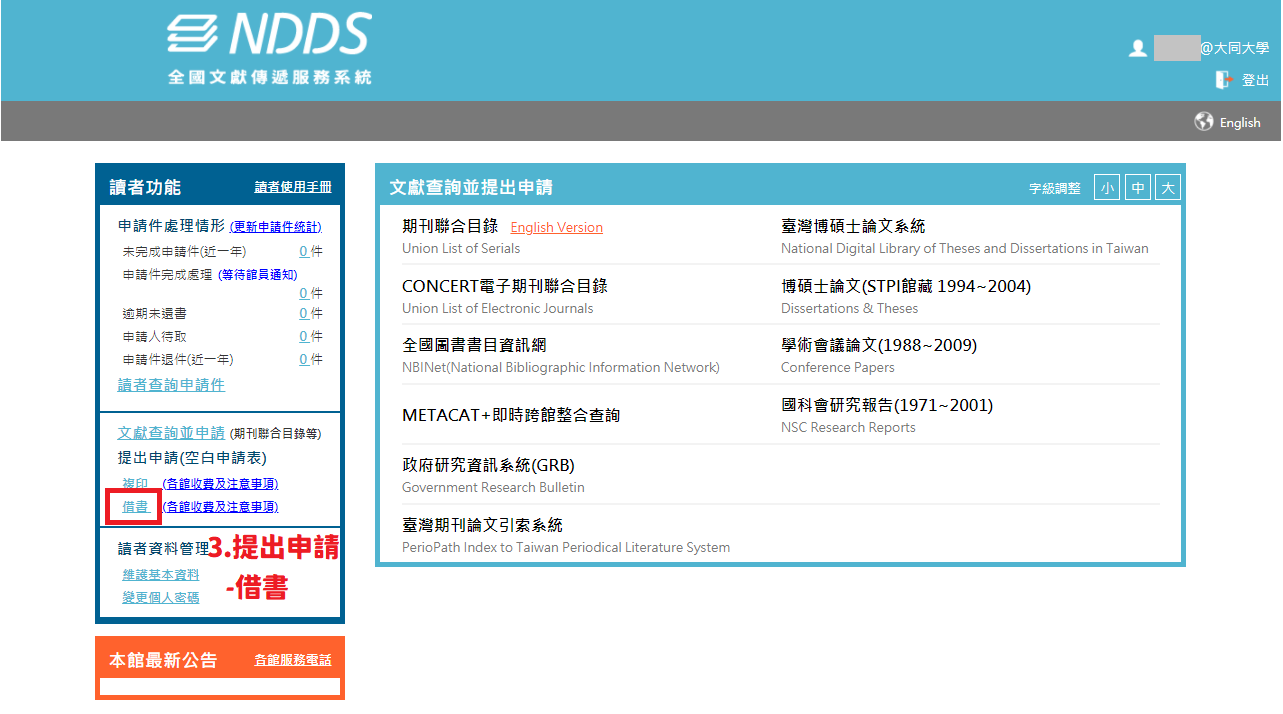The height and width of the screenshot is (714, 1283).
Task: Click the user profile icon
Action: point(1137,48)
